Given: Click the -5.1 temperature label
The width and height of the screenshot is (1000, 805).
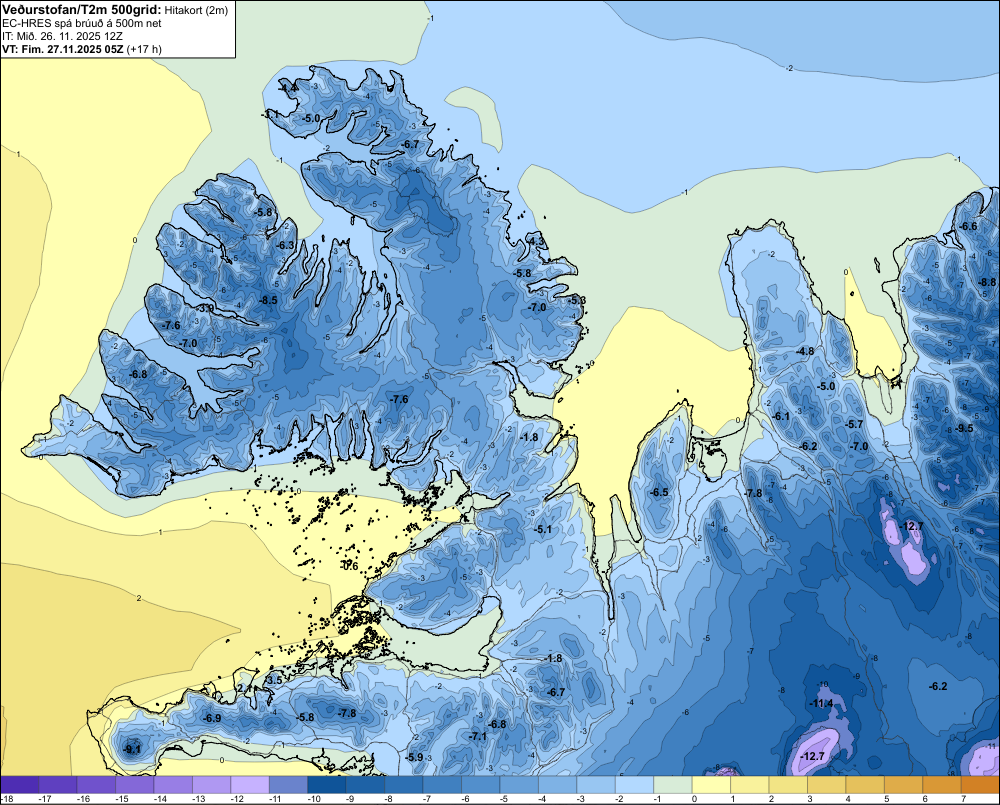Looking at the screenshot, I should (x=543, y=529).
